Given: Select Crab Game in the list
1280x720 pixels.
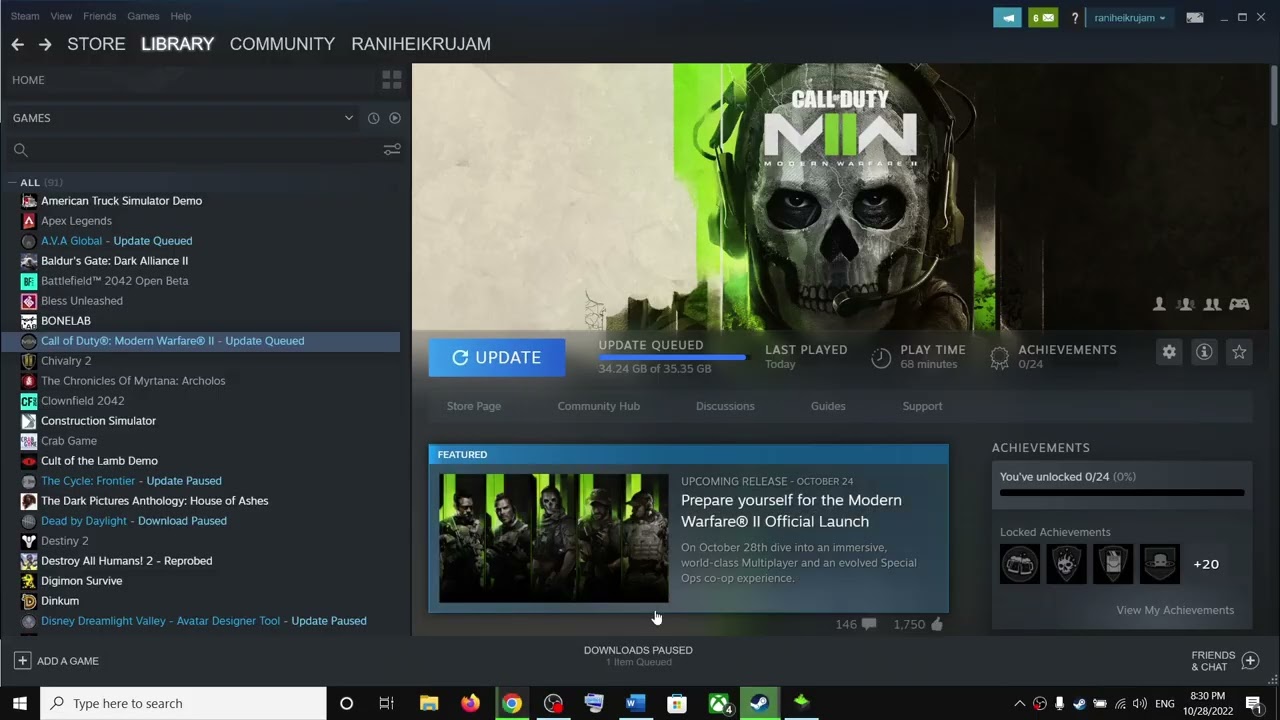Looking at the screenshot, I should (69, 441).
